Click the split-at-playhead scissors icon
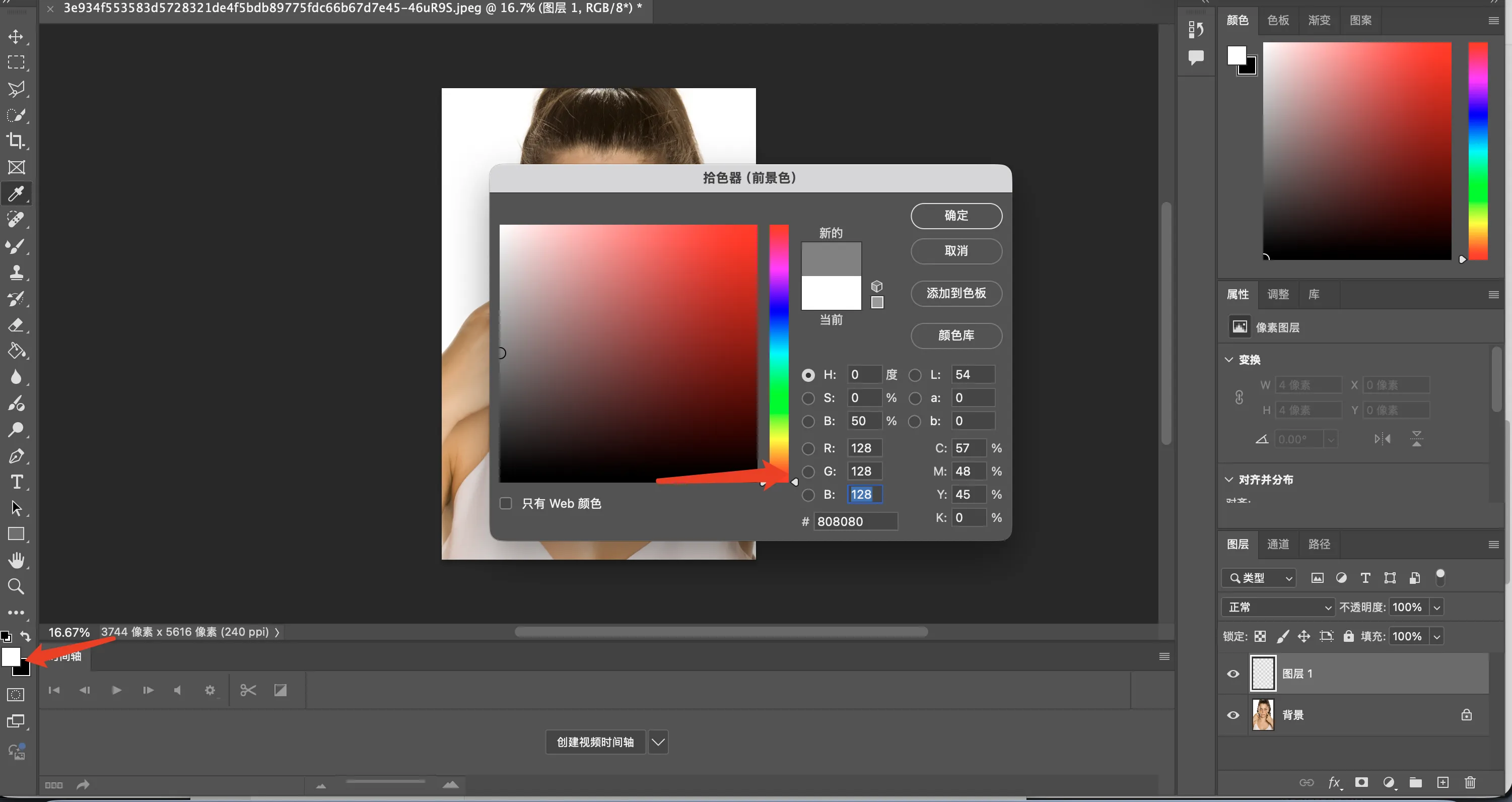Viewport: 1512px width, 802px height. pyautogui.click(x=248, y=691)
